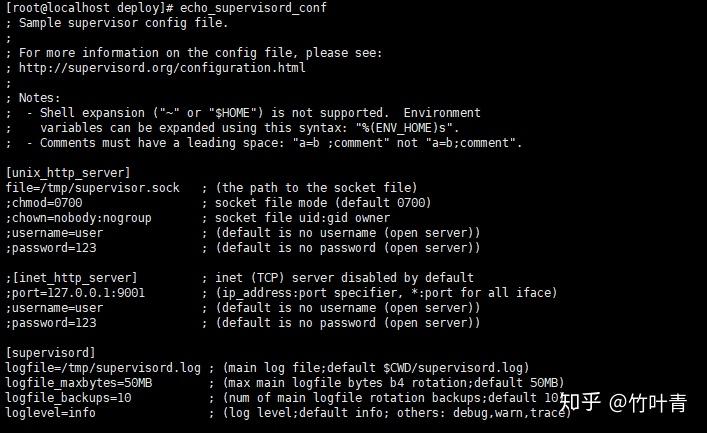Viewport: 707px width, 433px height.
Task: Click the supervisord.org configuration URL
Action: pyautogui.click(x=163, y=68)
